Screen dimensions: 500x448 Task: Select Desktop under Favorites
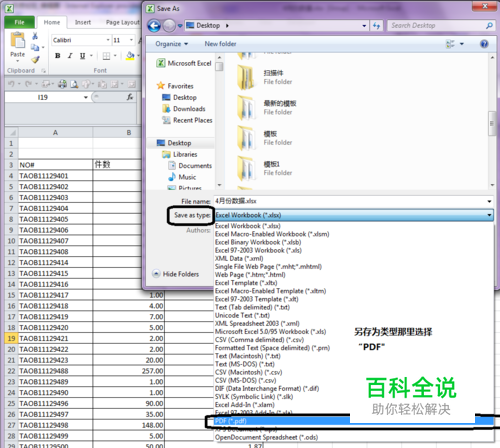click(179, 97)
